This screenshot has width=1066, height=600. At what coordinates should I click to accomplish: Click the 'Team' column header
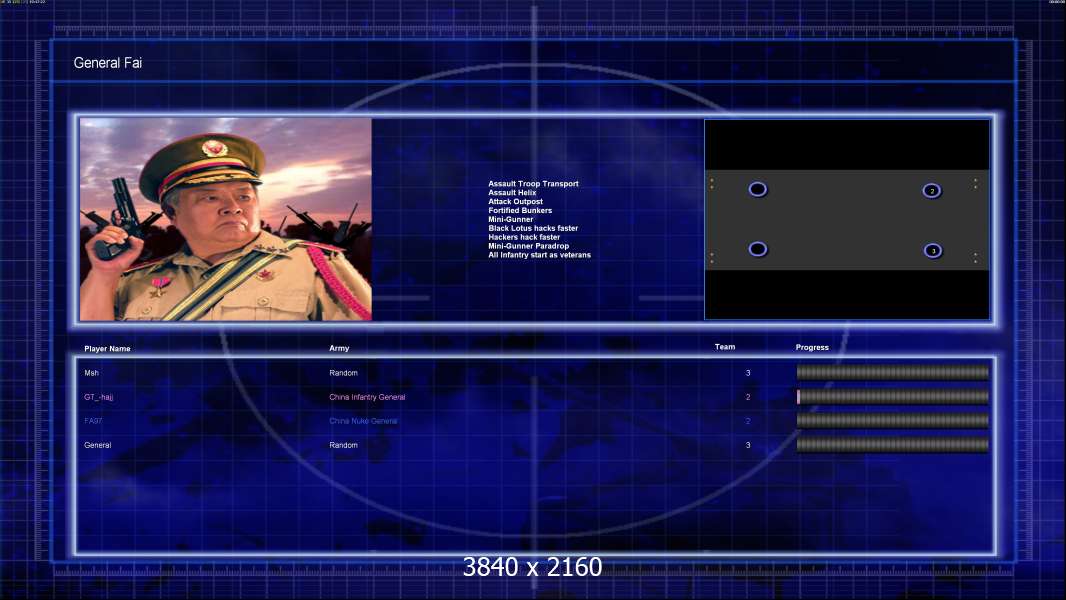click(725, 347)
